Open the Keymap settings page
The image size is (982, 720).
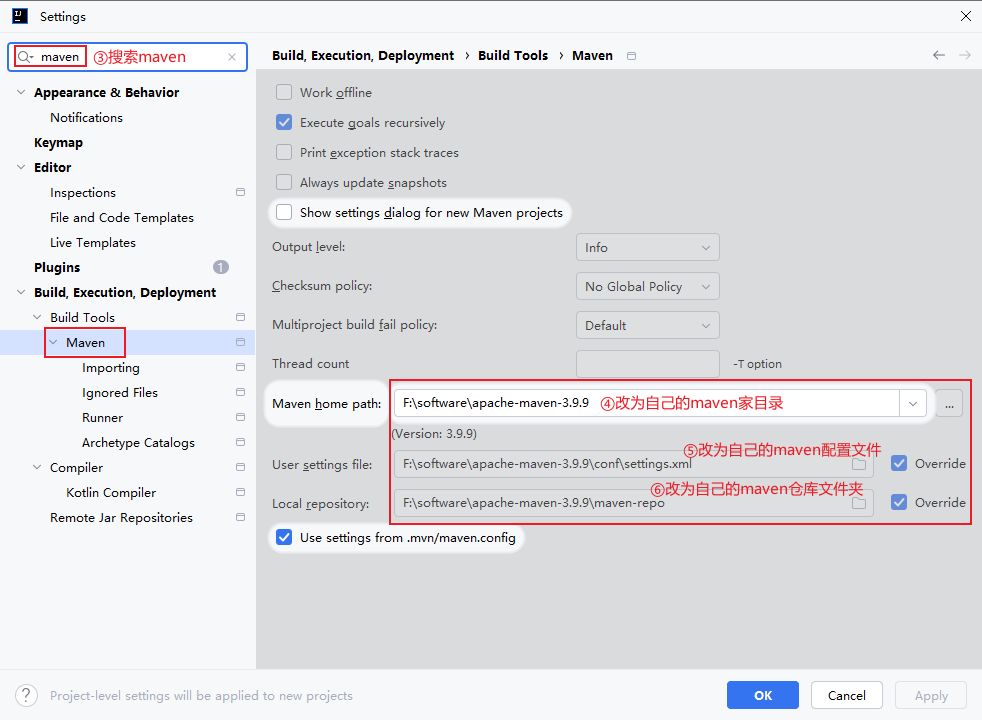click(x=58, y=143)
